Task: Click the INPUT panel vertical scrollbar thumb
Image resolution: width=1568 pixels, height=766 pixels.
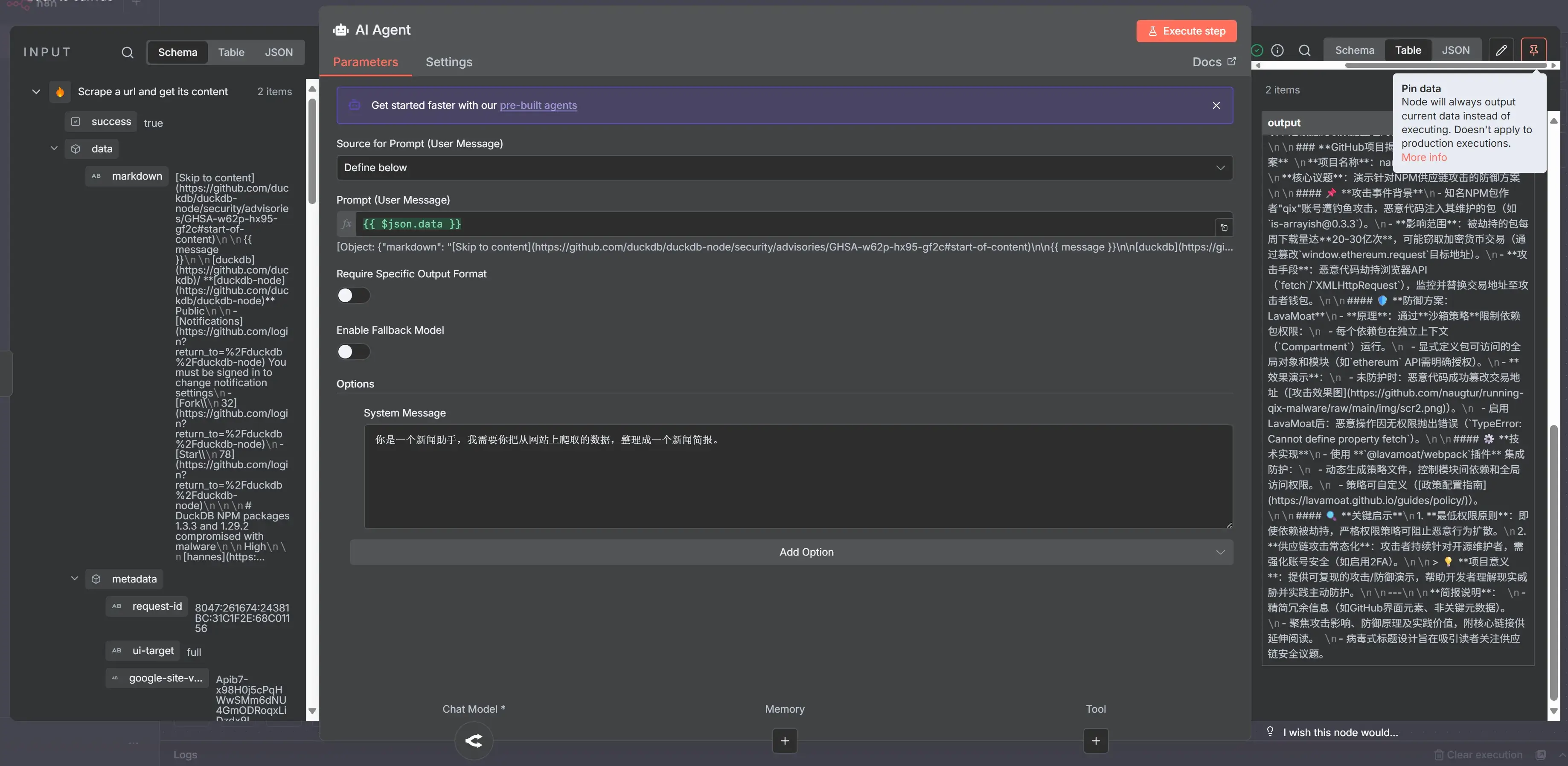Action: coord(312,151)
